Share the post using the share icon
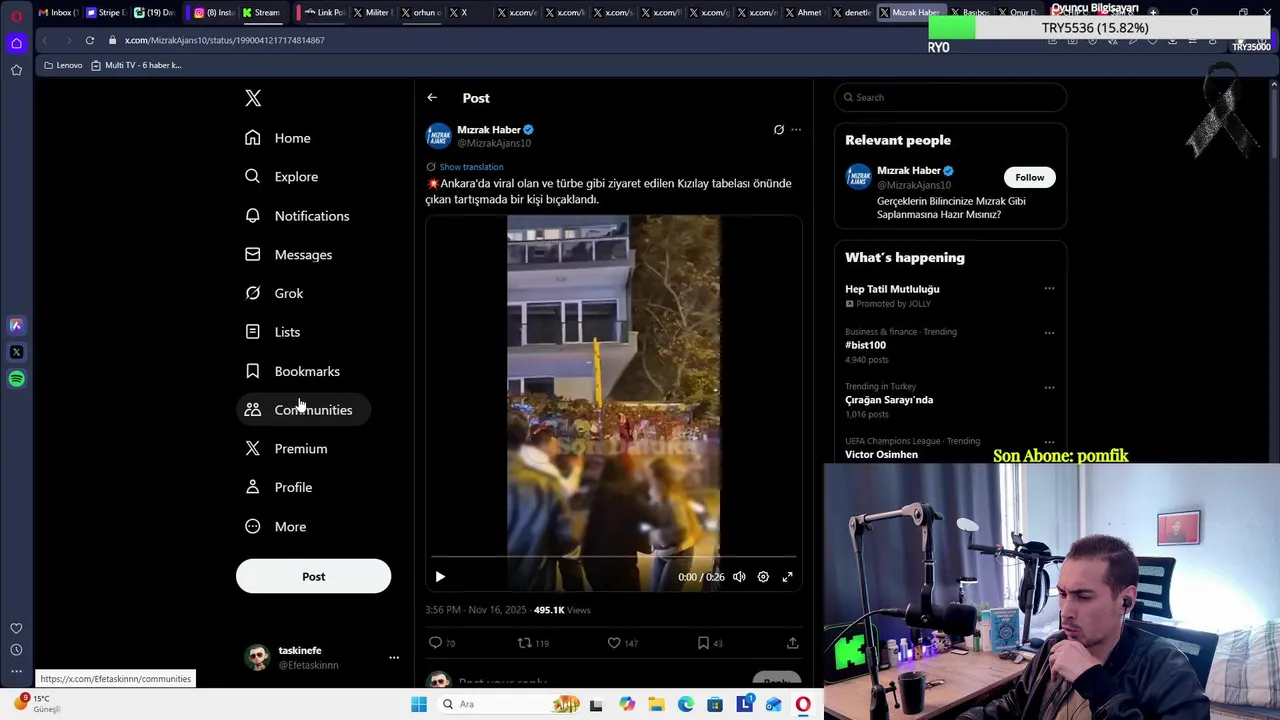Image resolution: width=1280 pixels, height=720 pixels. pos(792,643)
